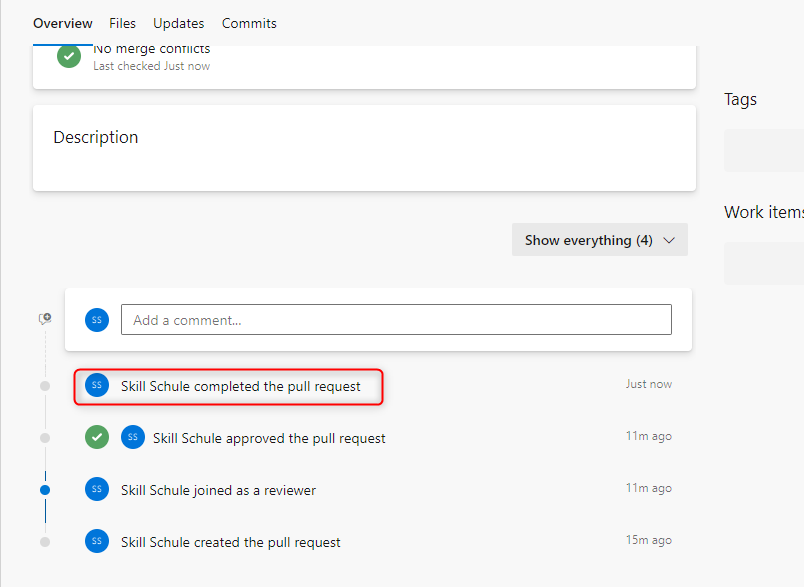Click the add comment icon beside the timeline

[45, 318]
